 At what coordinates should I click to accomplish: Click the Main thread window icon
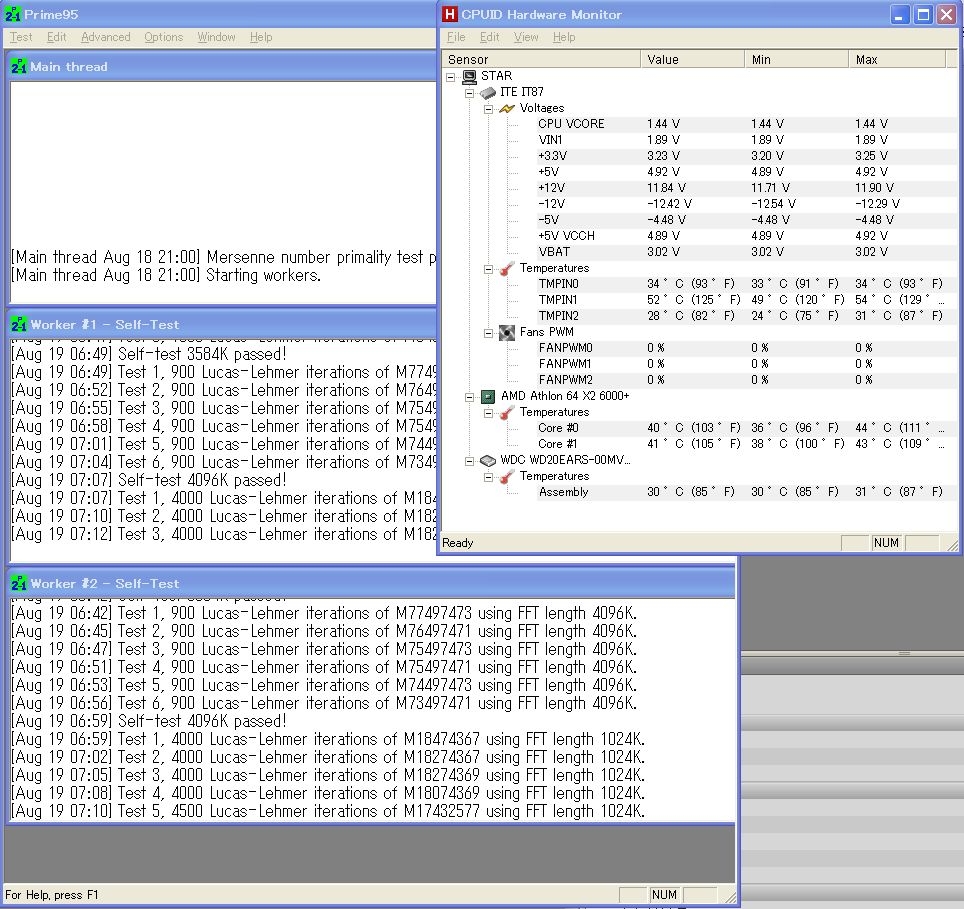19,67
